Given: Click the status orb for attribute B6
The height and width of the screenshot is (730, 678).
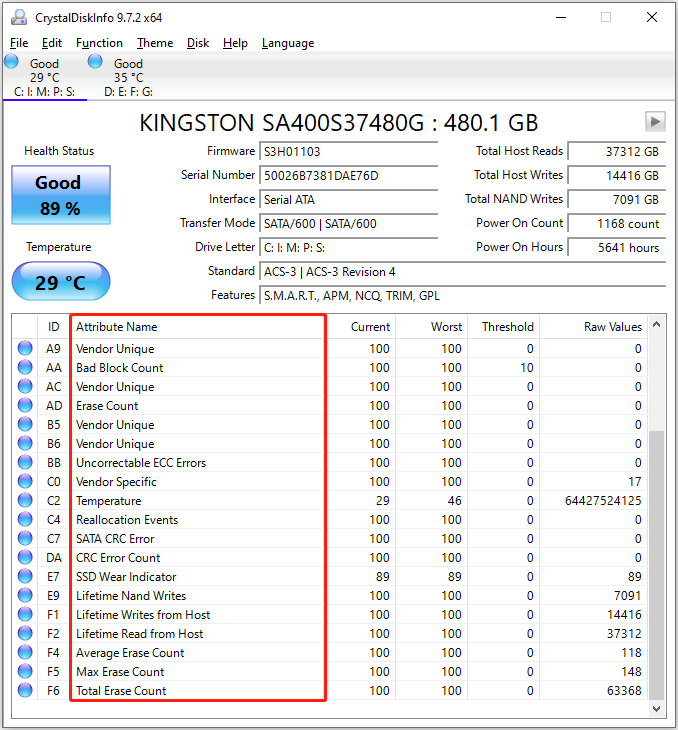Looking at the screenshot, I should [25, 444].
